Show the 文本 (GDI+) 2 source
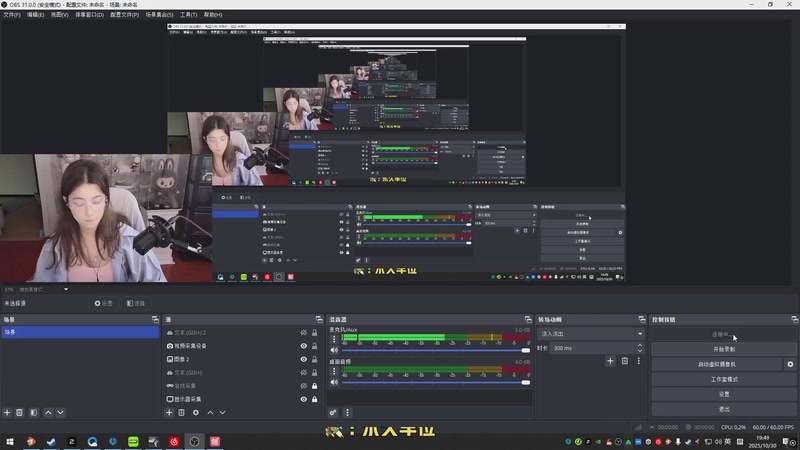This screenshot has width=800, height=450. pos(304,333)
